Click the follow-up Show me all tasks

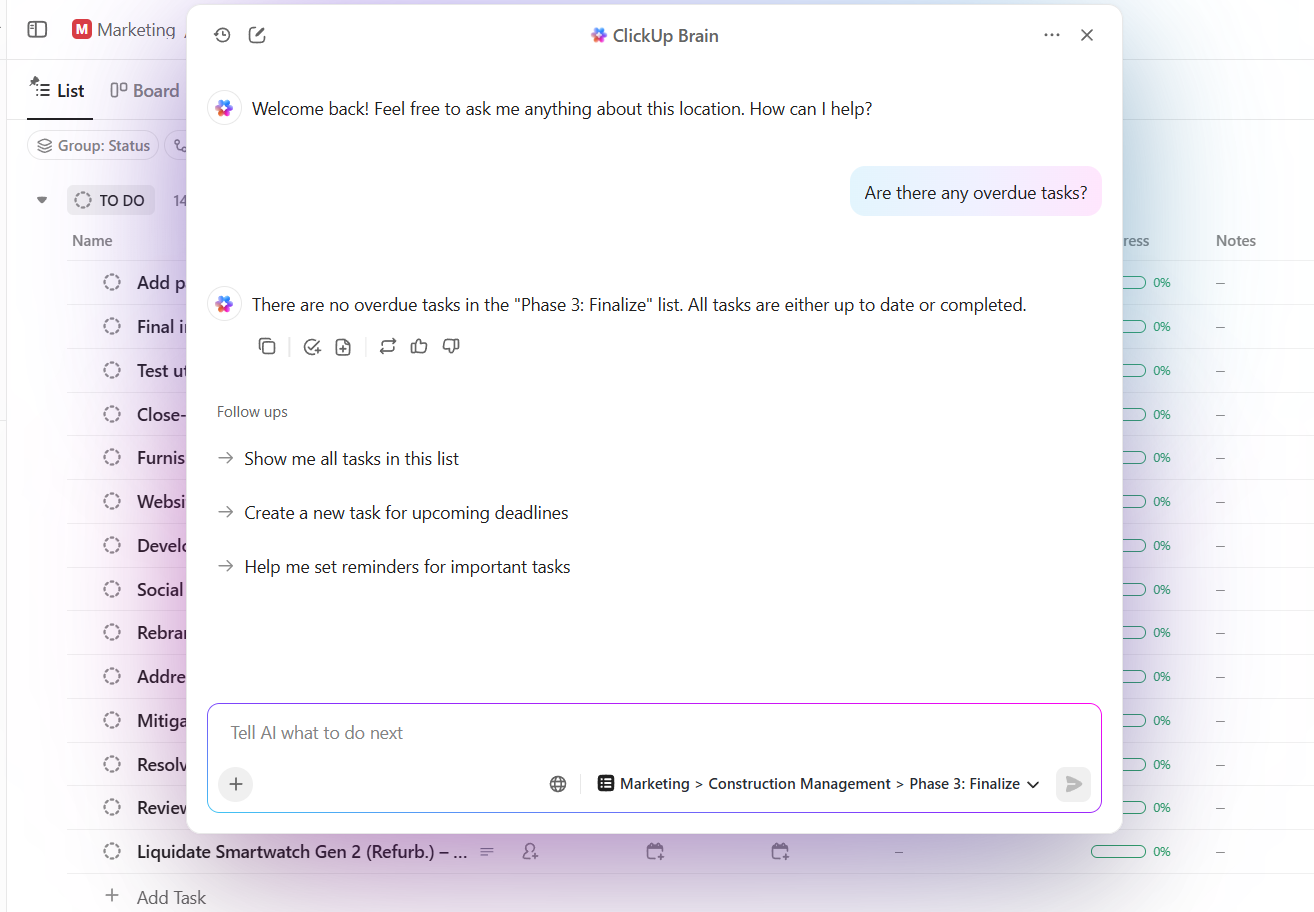click(351, 459)
